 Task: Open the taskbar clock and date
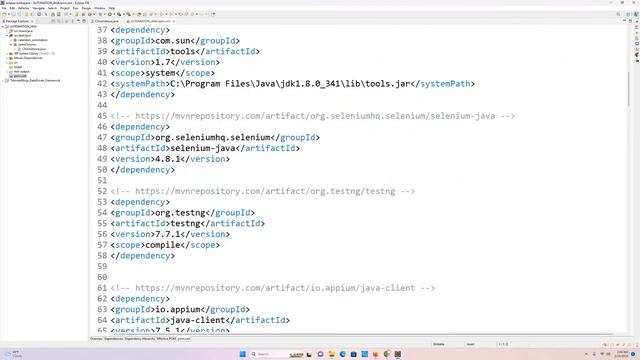622,354
